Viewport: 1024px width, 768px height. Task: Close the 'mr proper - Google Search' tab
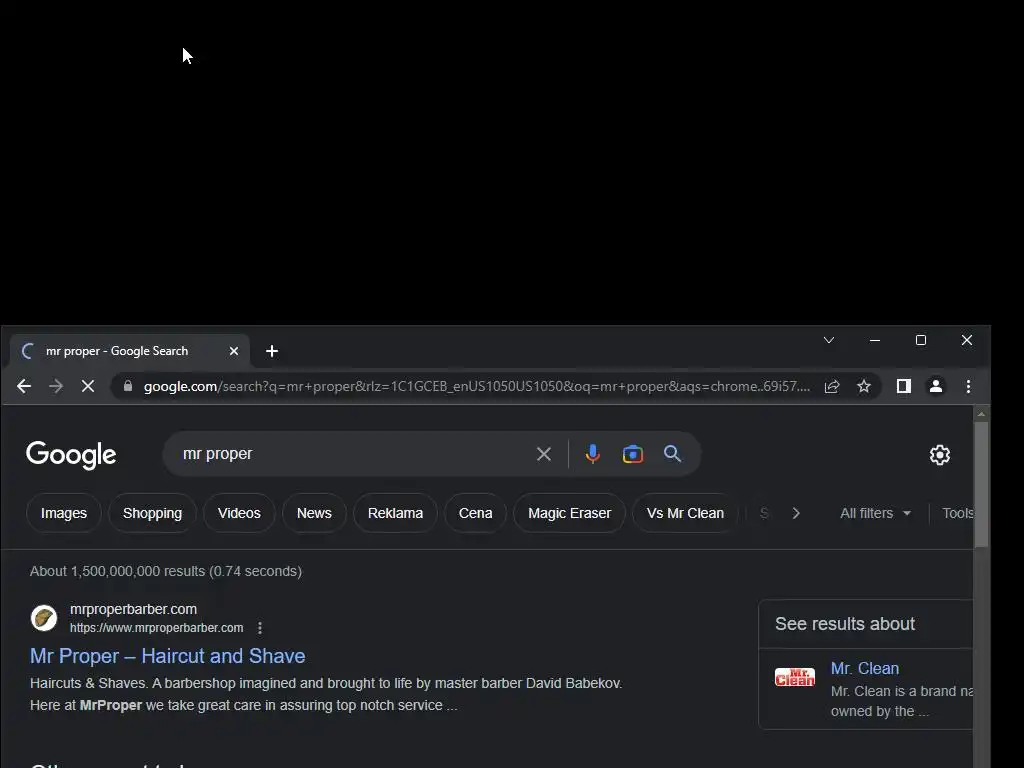click(x=234, y=351)
